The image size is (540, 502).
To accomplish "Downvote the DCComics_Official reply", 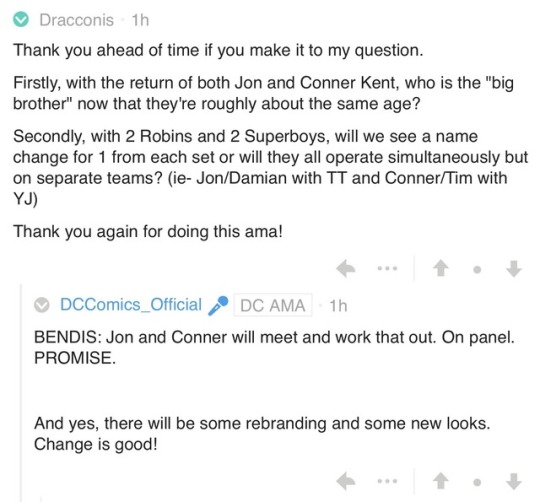I will coord(514,481).
